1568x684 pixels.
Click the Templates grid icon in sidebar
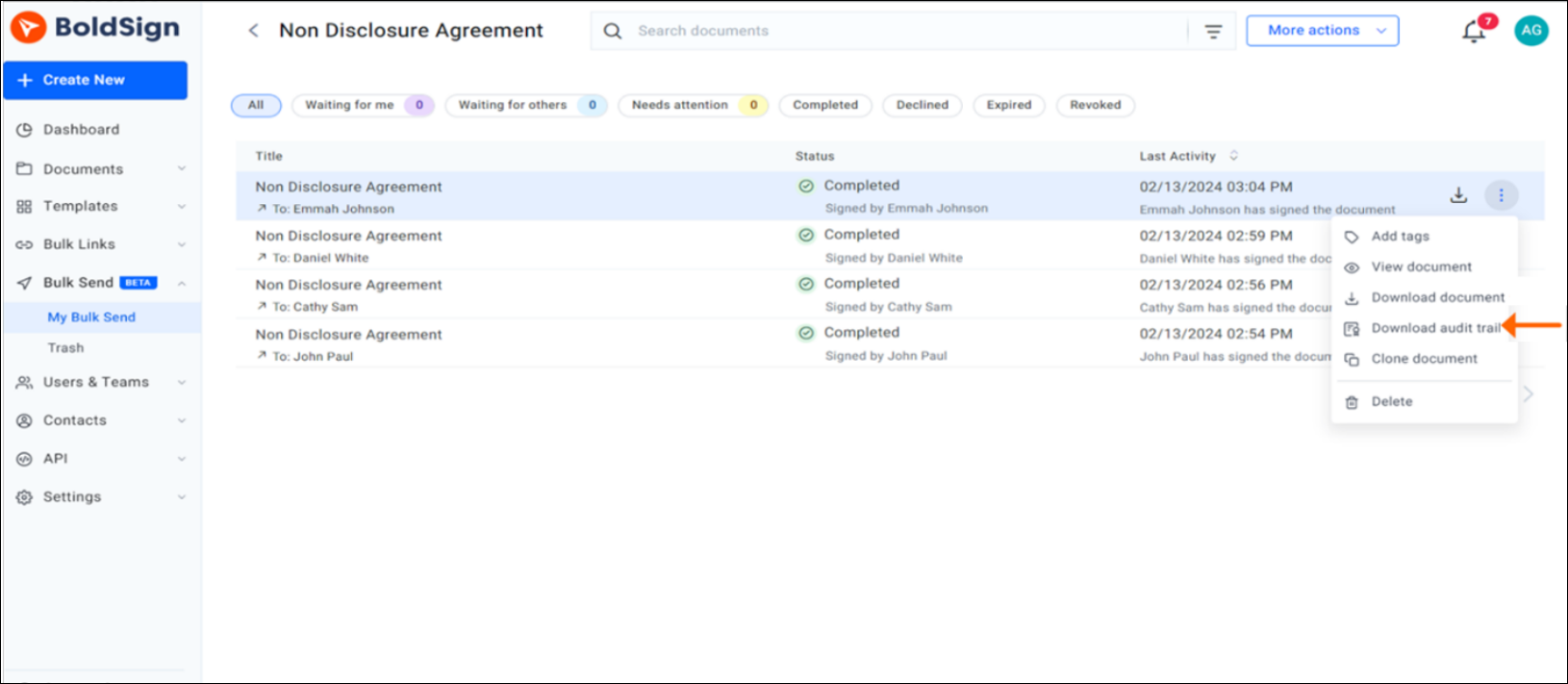tap(24, 207)
